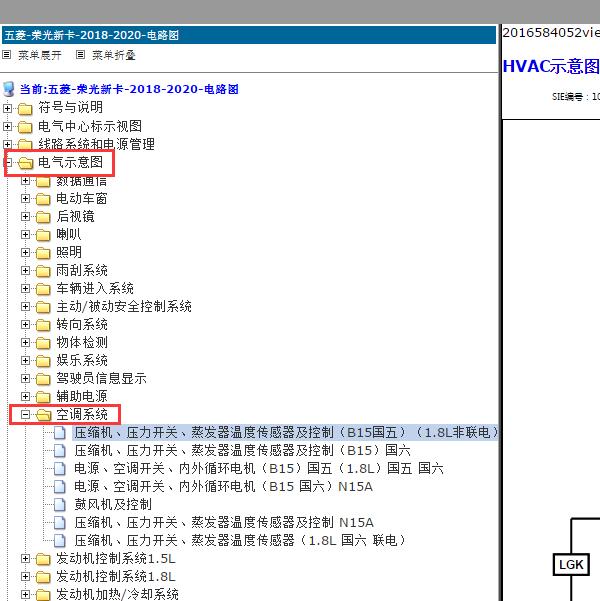600x601 pixels.
Task: Expand the 喇叭 tree node
Action: 25,235
